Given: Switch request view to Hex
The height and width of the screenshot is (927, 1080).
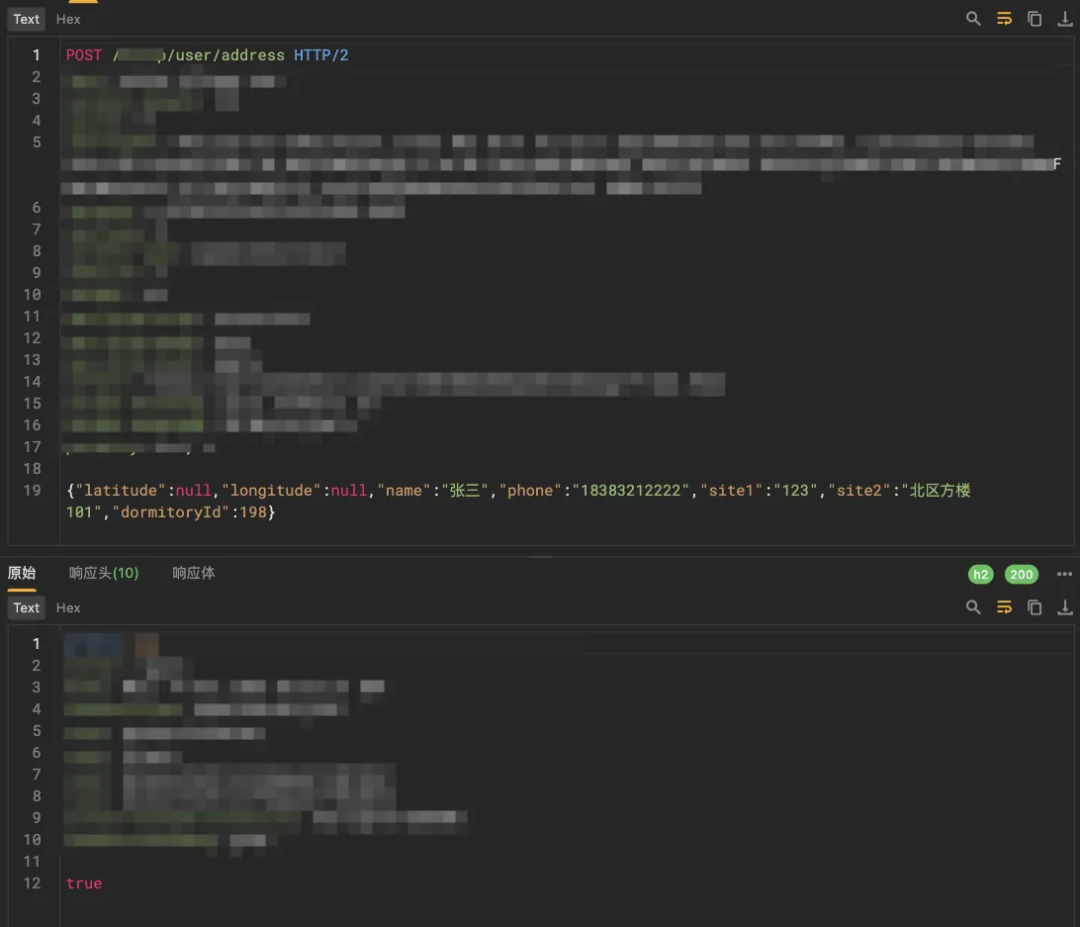Looking at the screenshot, I should (x=68, y=19).
